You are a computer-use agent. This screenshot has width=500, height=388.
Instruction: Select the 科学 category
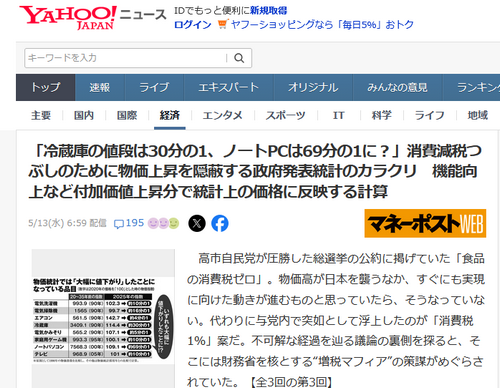(x=382, y=115)
